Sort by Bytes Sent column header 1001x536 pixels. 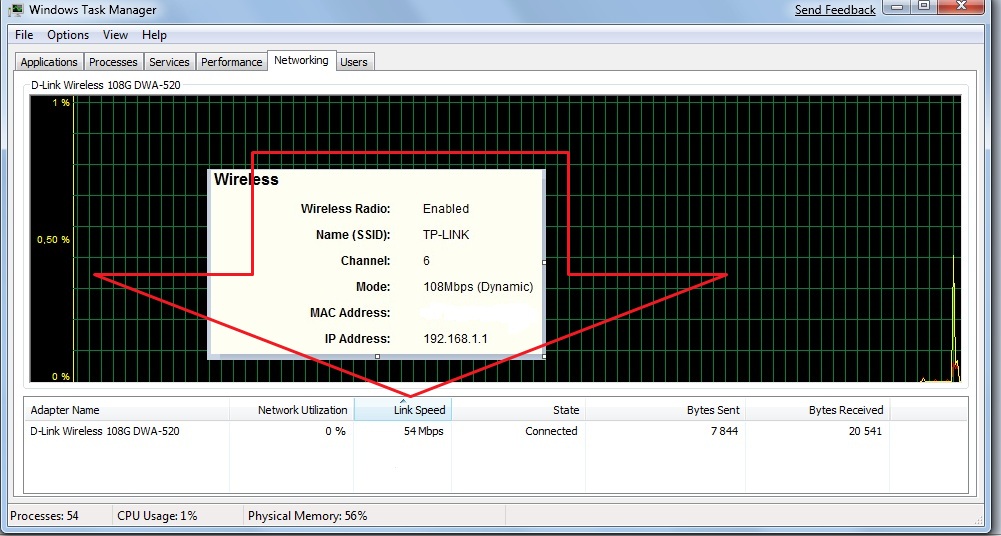click(665, 410)
